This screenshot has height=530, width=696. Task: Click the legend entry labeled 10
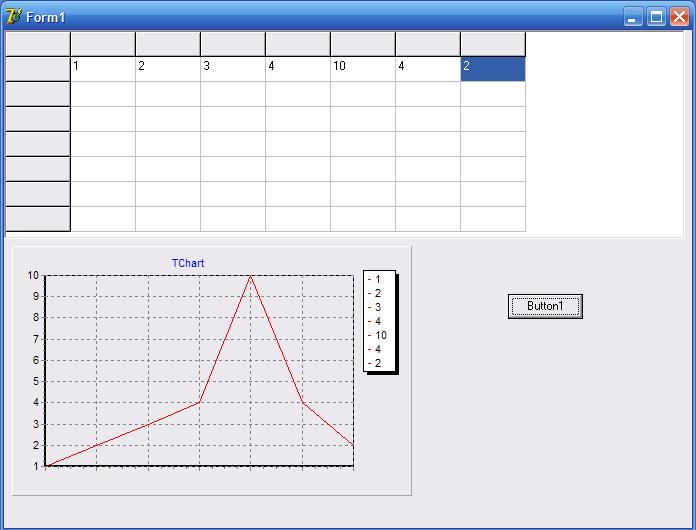(380, 335)
